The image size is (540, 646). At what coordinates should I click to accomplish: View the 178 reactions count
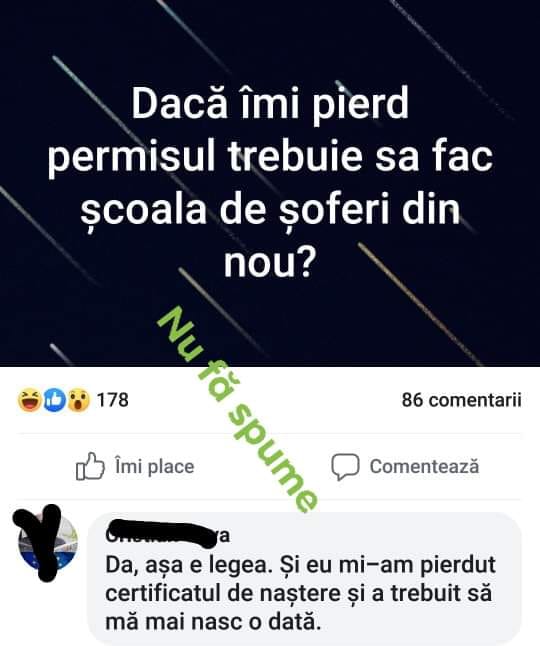[112, 400]
